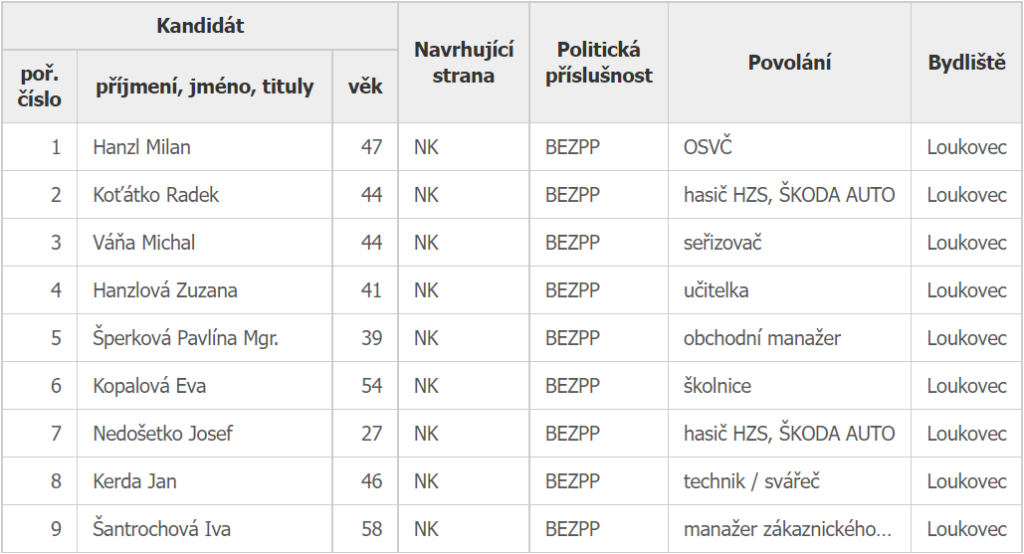Select candidate name Hanzl Milan

142,147
